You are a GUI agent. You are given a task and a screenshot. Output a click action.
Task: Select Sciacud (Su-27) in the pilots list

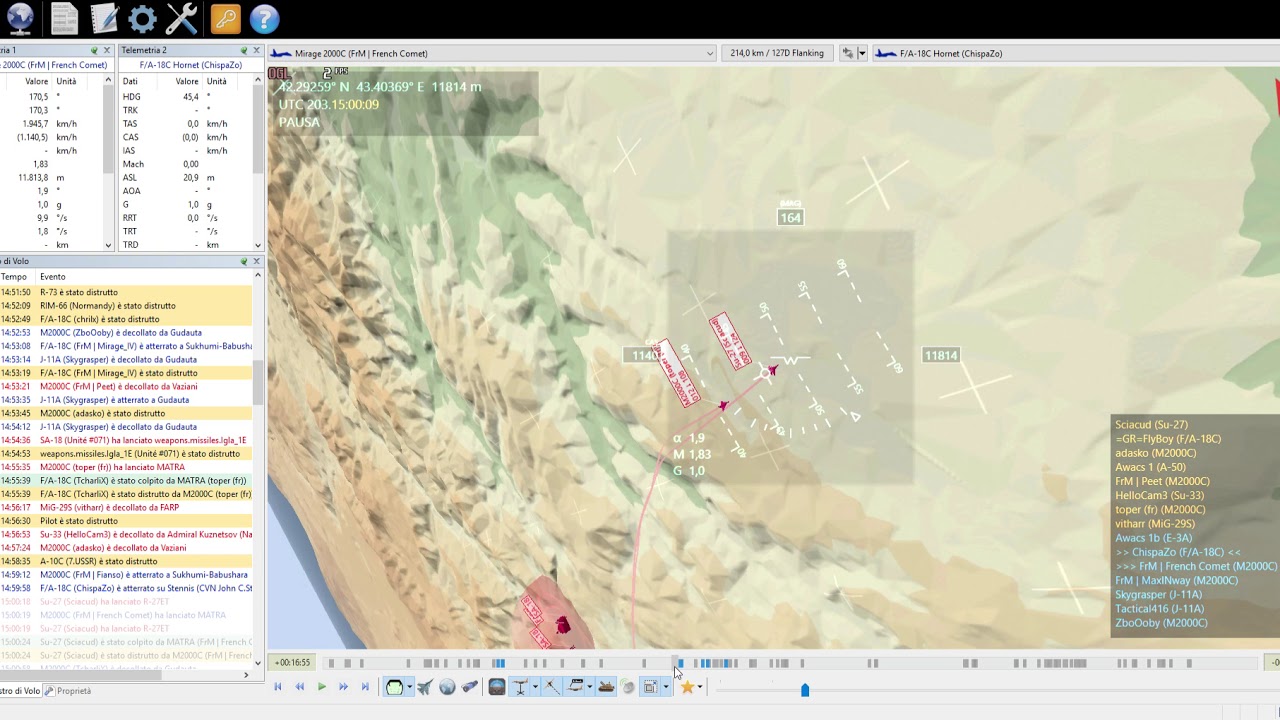point(1151,425)
